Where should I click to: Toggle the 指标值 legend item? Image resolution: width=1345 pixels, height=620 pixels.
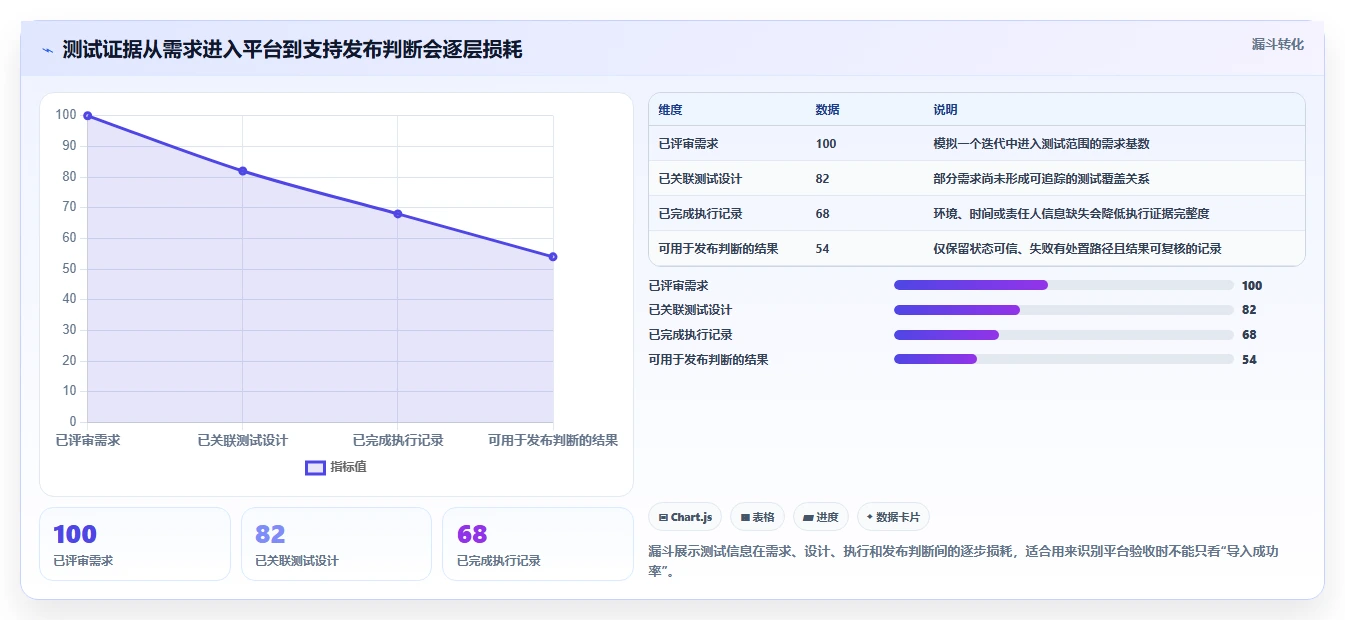pos(336,467)
